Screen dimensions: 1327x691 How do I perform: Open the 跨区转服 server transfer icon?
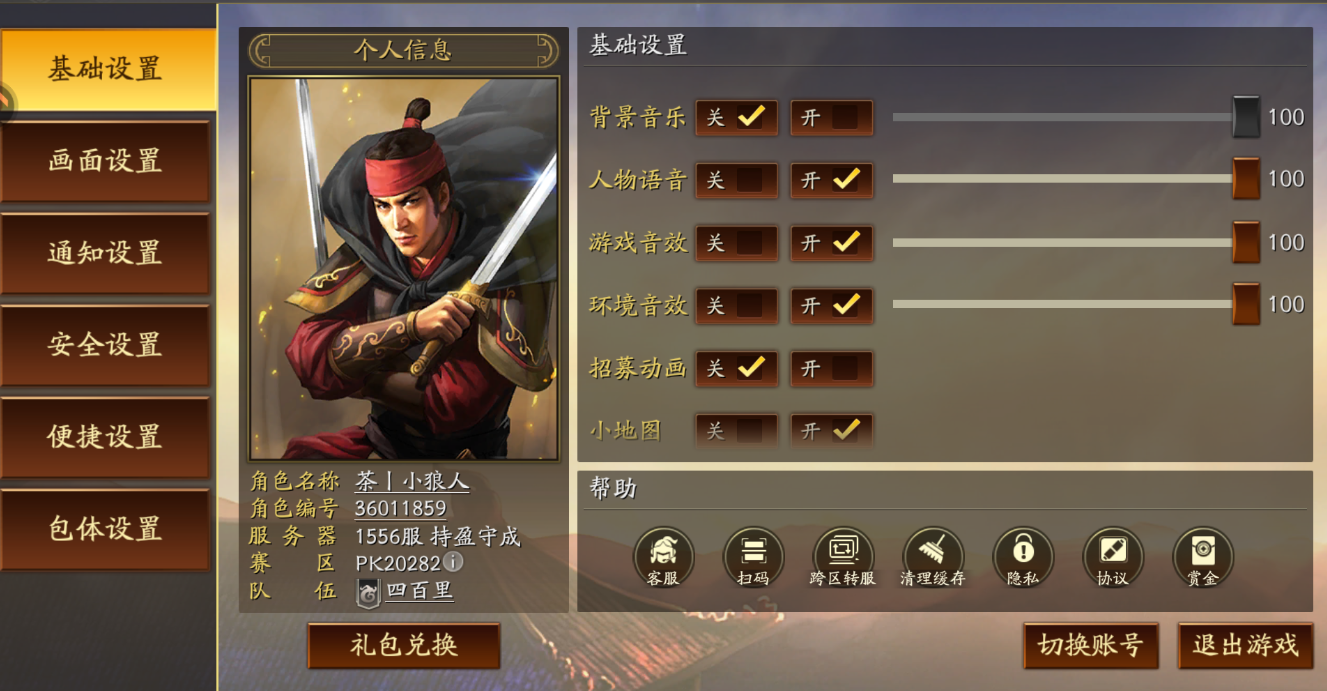coord(843,557)
